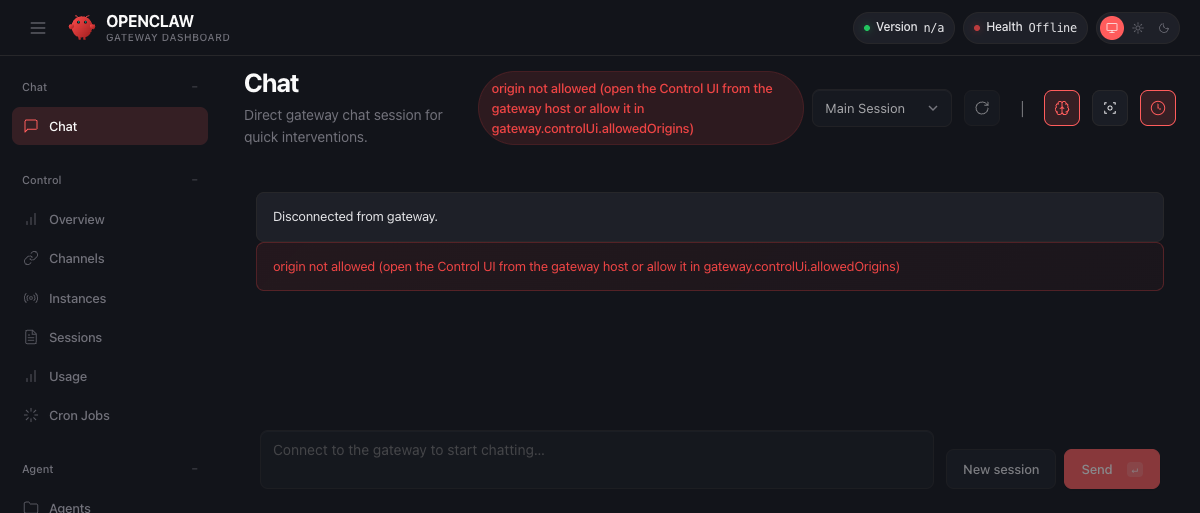This screenshot has width=1200, height=513.
Task: Click the New session button
Action: tap(1000, 469)
